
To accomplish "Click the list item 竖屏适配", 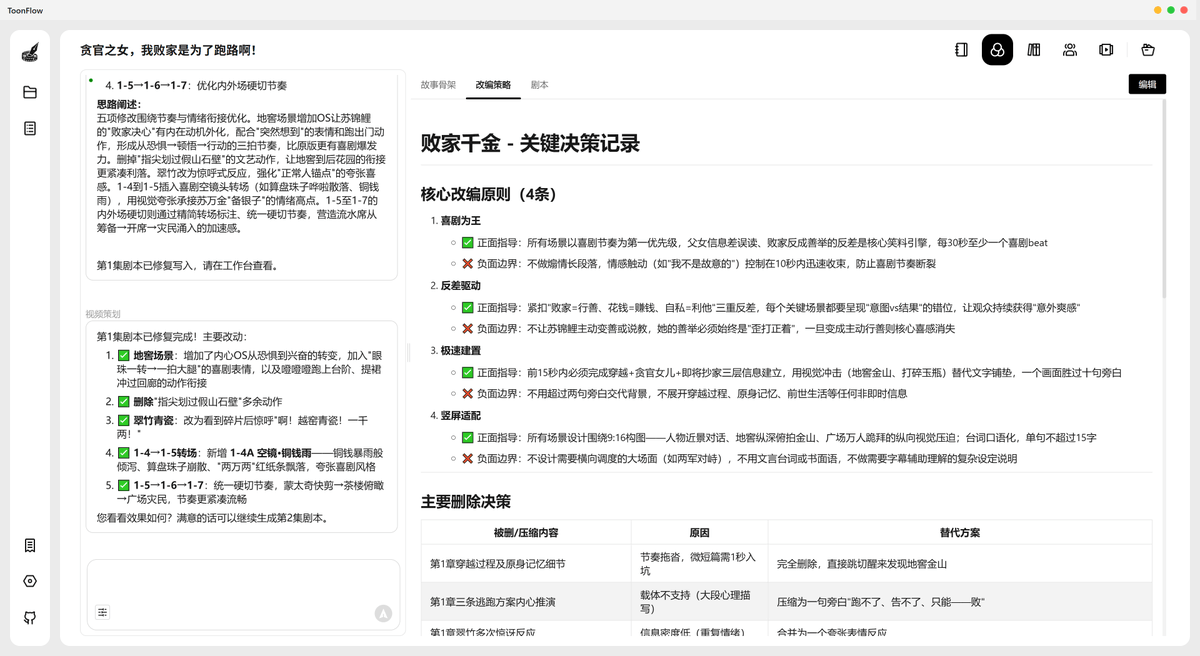I will 461,416.
